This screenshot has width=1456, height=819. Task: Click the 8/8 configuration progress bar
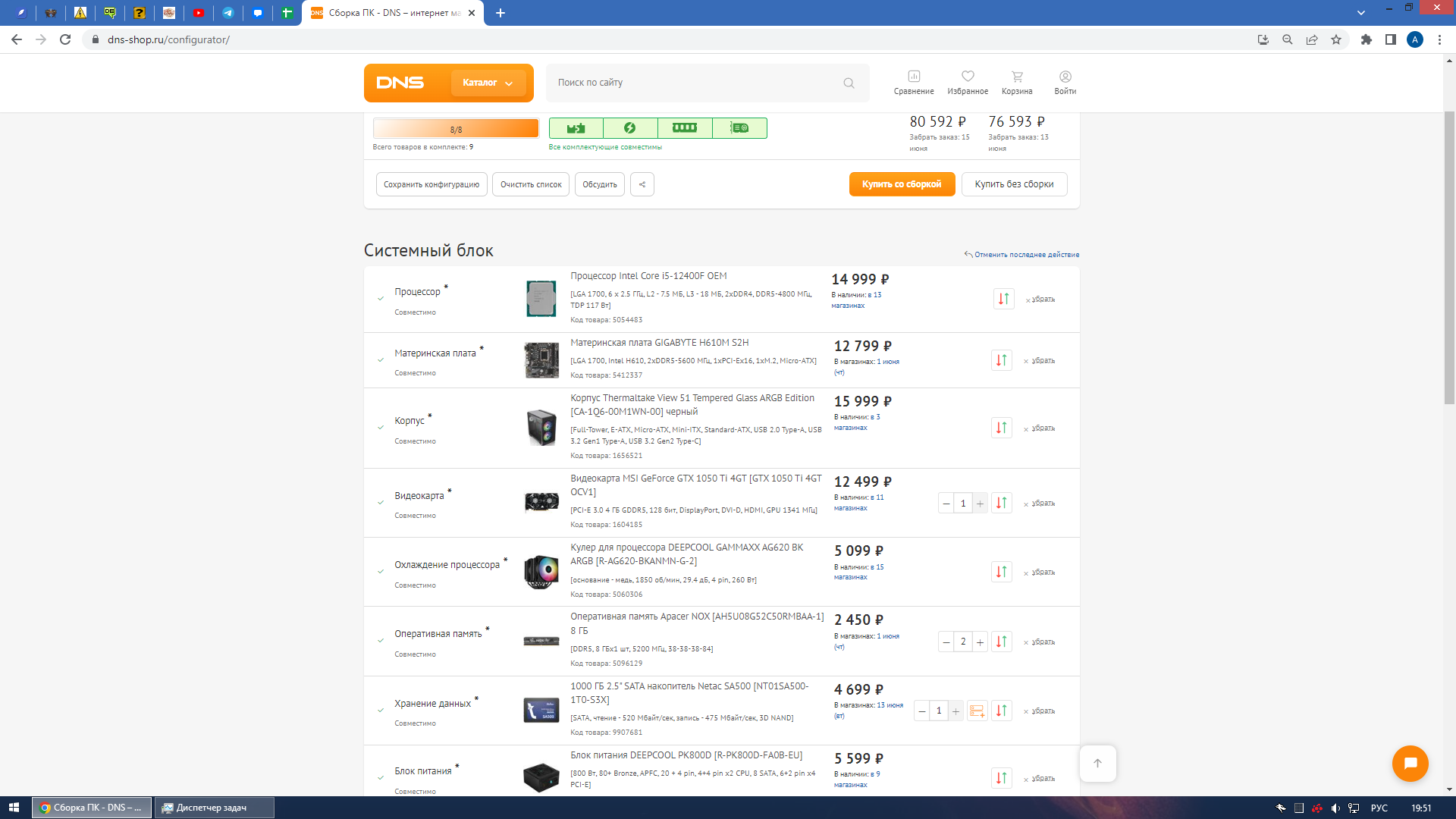point(456,128)
